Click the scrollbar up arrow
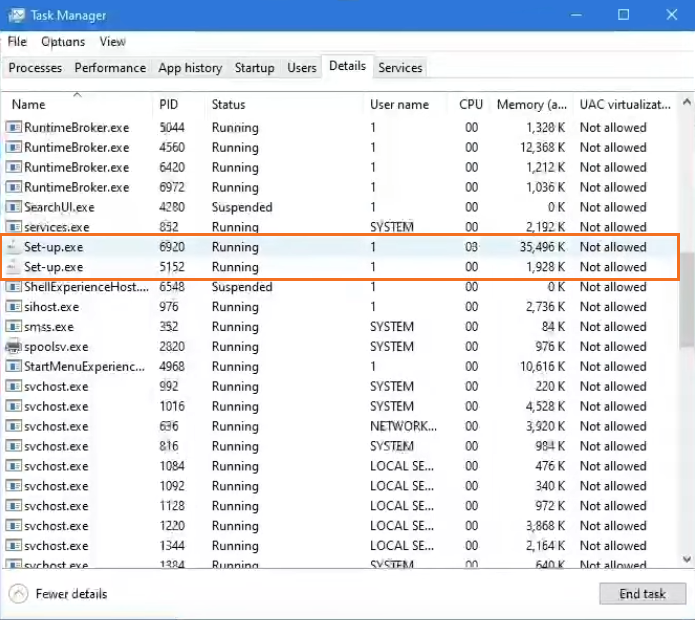This screenshot has height=620, width=695. pos(687,102)
